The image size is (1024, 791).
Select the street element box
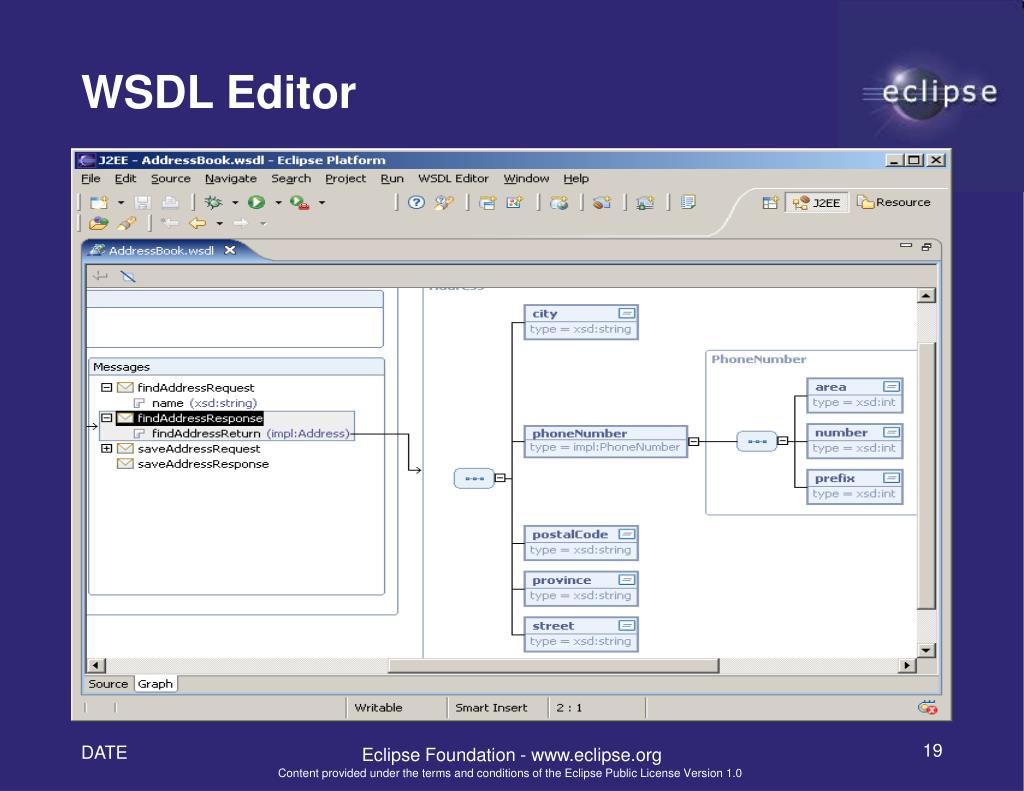click(x=581, y=634)
